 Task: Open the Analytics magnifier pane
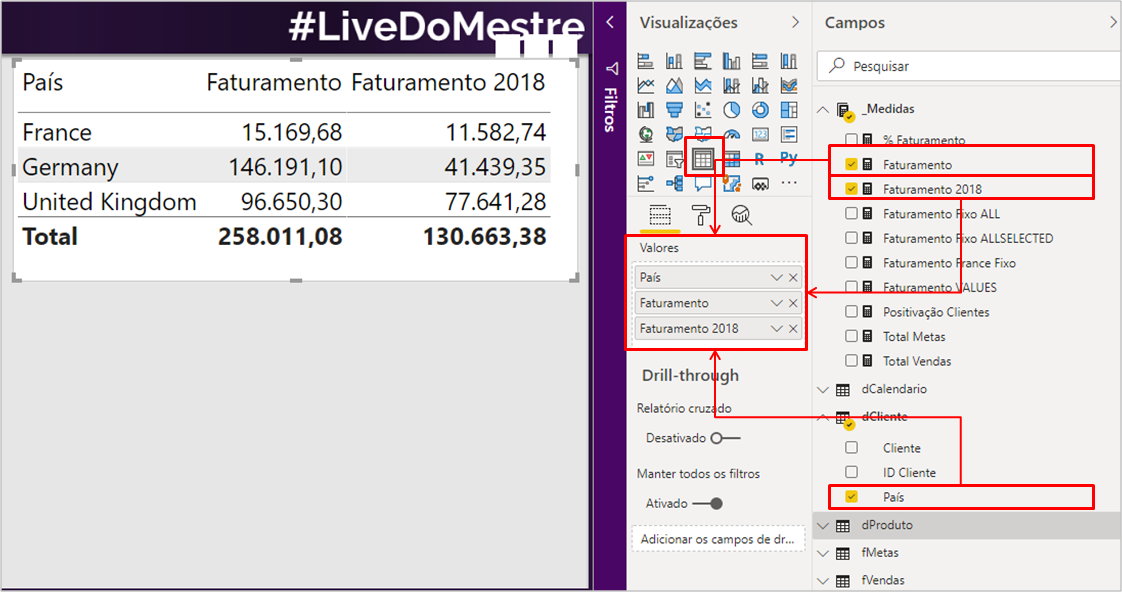pos(742,214)
